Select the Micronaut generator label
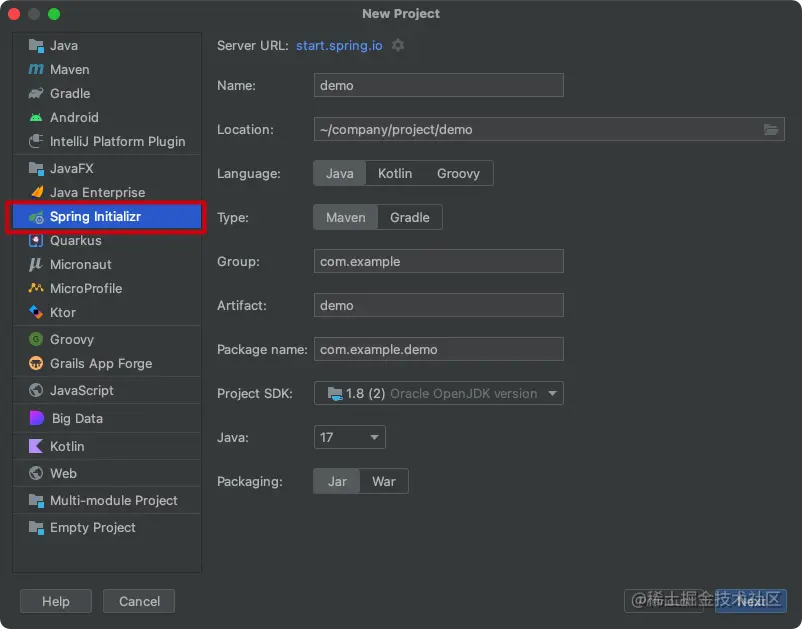 [x=81, y=264]
